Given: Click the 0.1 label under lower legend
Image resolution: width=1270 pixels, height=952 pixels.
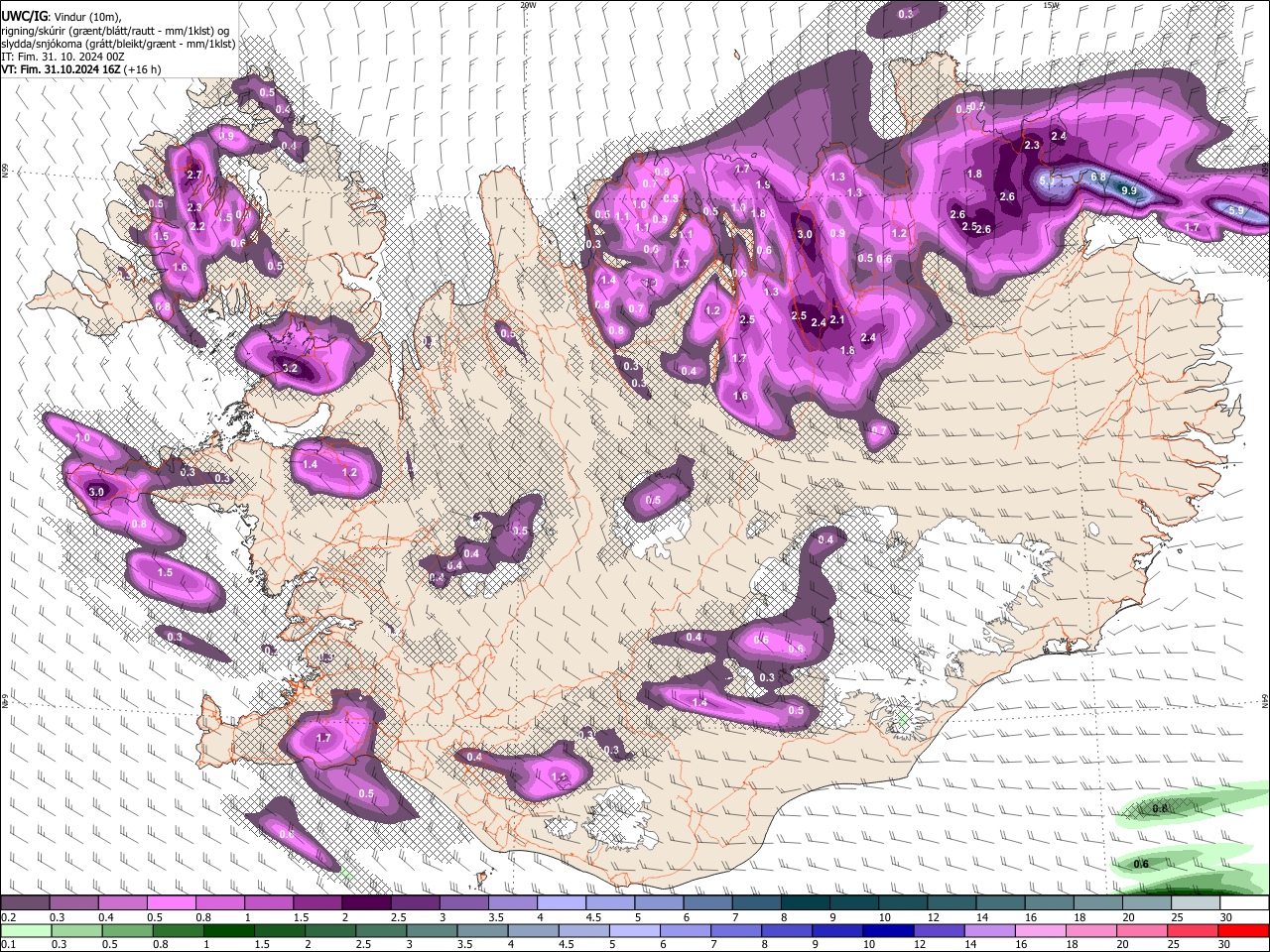Looking at the screenshot, I should coord(9,944).
